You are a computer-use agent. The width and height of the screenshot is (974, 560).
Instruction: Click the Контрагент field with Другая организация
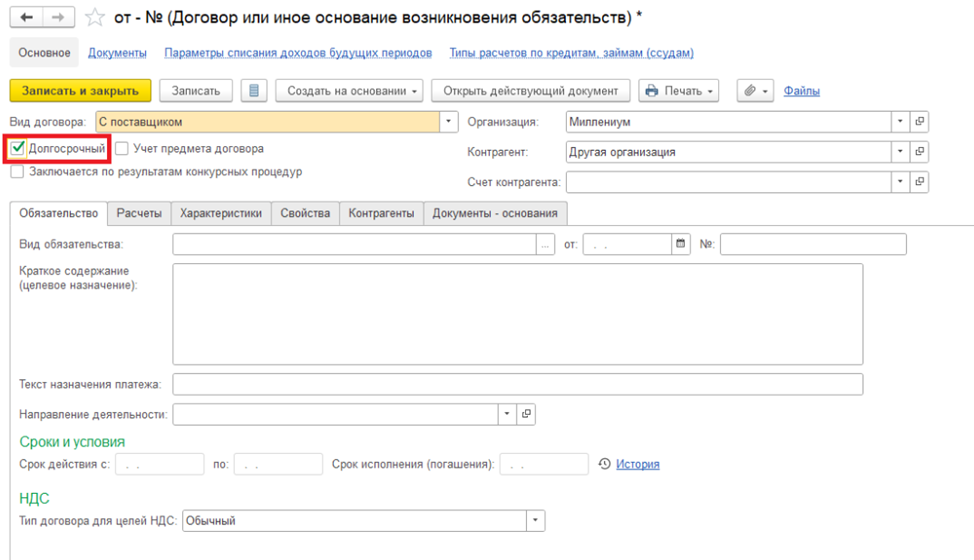pyautogui.click(x=729, y=151)
